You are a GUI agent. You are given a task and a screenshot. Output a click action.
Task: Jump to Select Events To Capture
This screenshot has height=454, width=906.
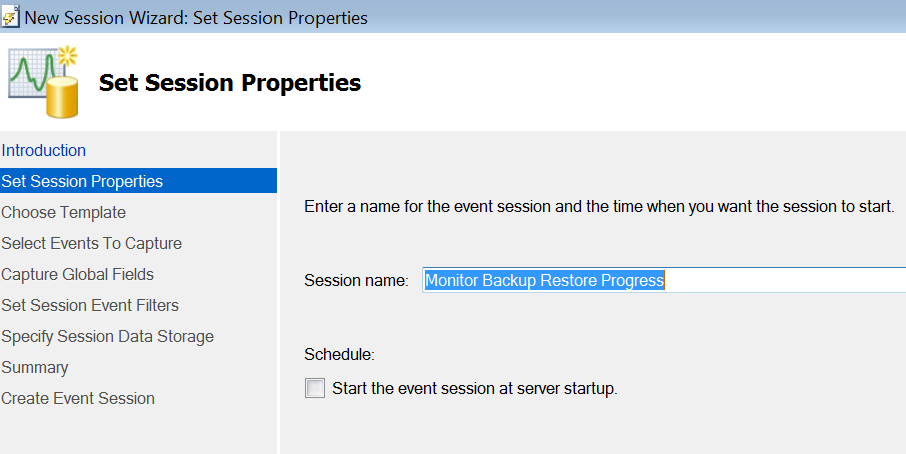91,243
